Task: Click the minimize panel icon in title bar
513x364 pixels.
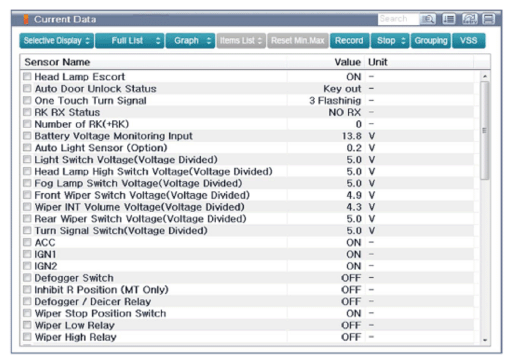Action: (489, 19)
